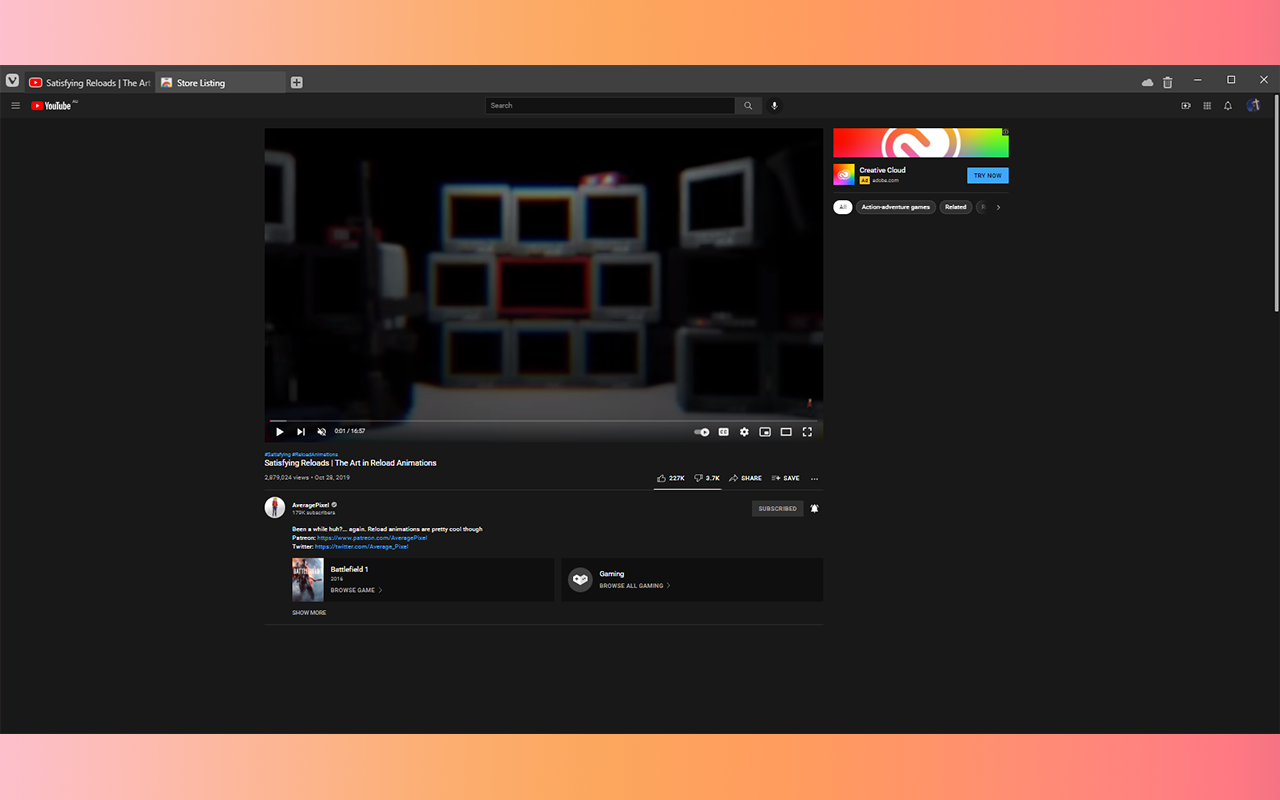
Task: Expand the description with Show More
Action: click(308, 612)
